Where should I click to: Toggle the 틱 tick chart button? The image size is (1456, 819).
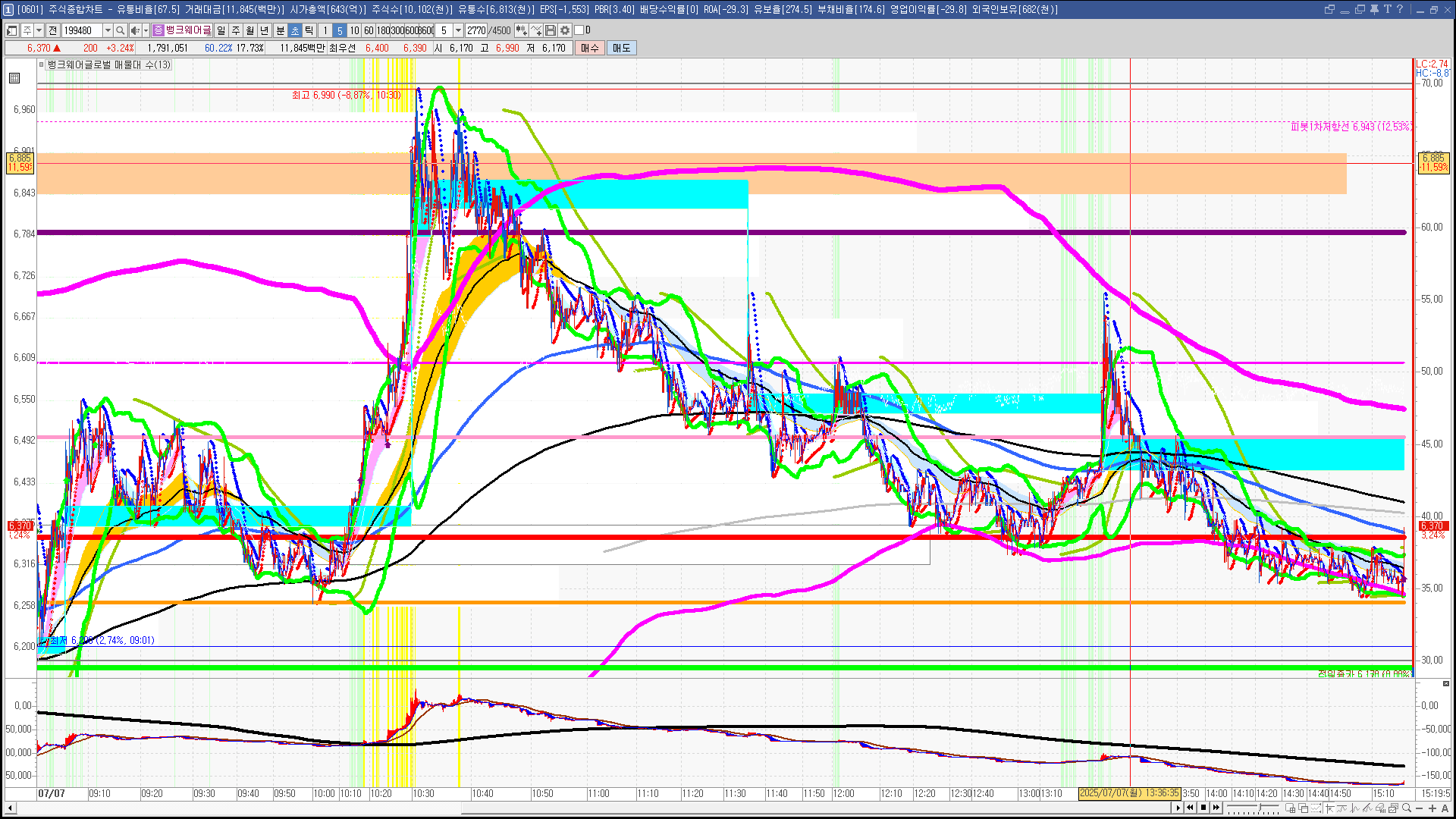pyautogui.click(x=309, y=30)
